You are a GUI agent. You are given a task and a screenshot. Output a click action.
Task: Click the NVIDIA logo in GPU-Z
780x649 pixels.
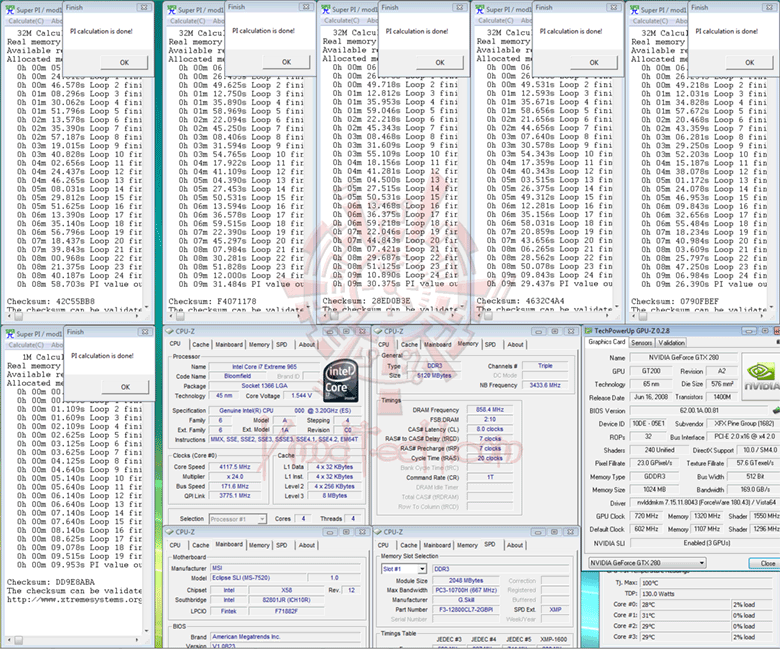pos(761,375)
